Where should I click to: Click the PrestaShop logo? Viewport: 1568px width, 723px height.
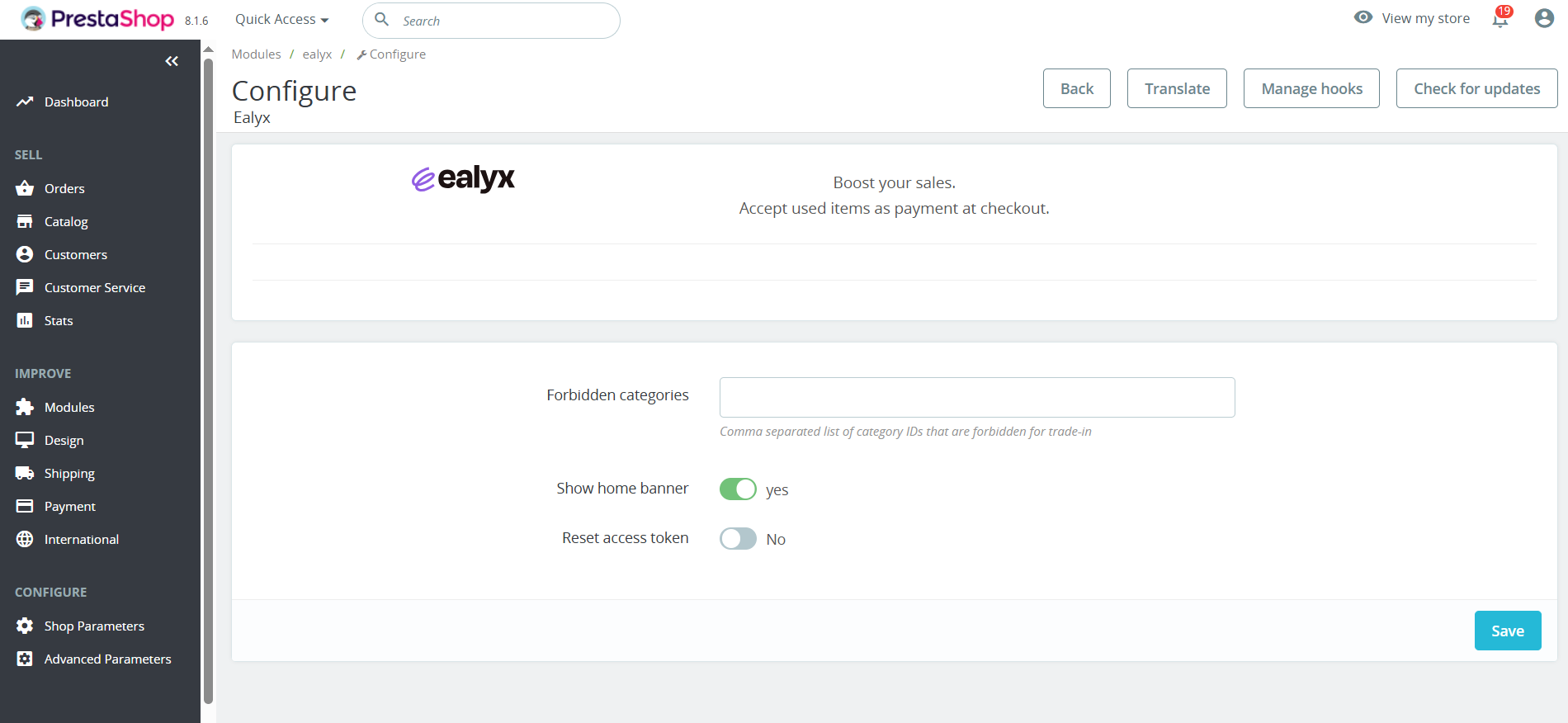point(98,19)
